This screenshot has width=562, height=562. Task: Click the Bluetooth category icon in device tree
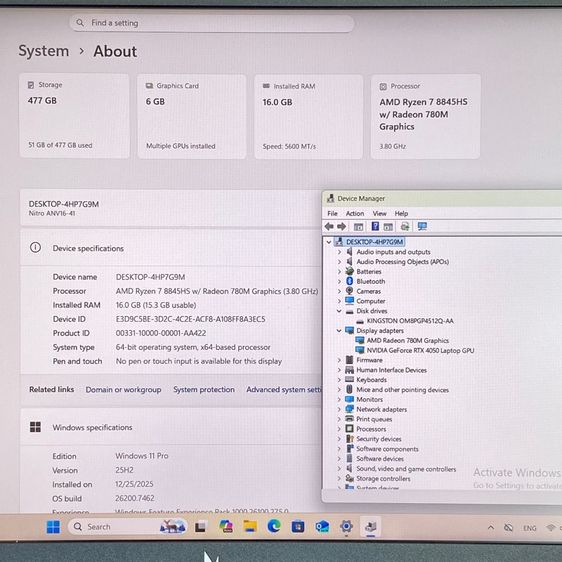[x=349, y=281]
